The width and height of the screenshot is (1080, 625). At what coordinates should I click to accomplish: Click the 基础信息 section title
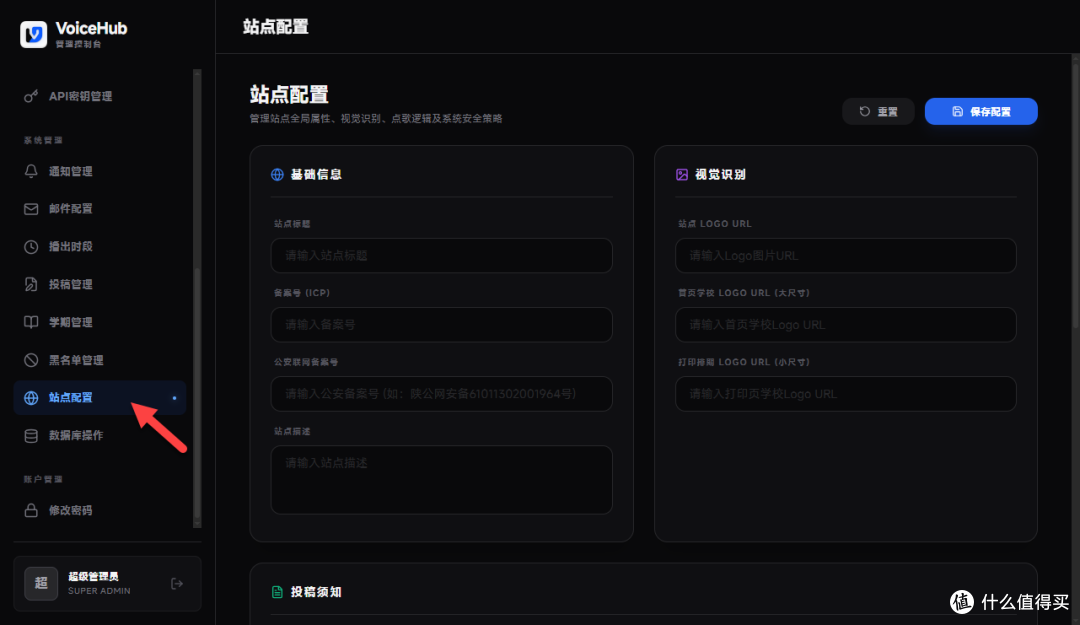tap(316, 174)
